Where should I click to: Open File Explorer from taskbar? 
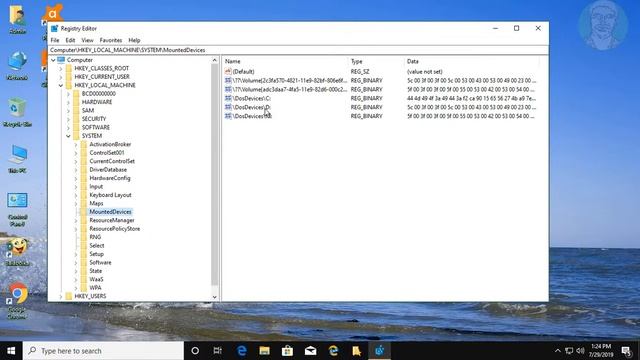(264, 351)
